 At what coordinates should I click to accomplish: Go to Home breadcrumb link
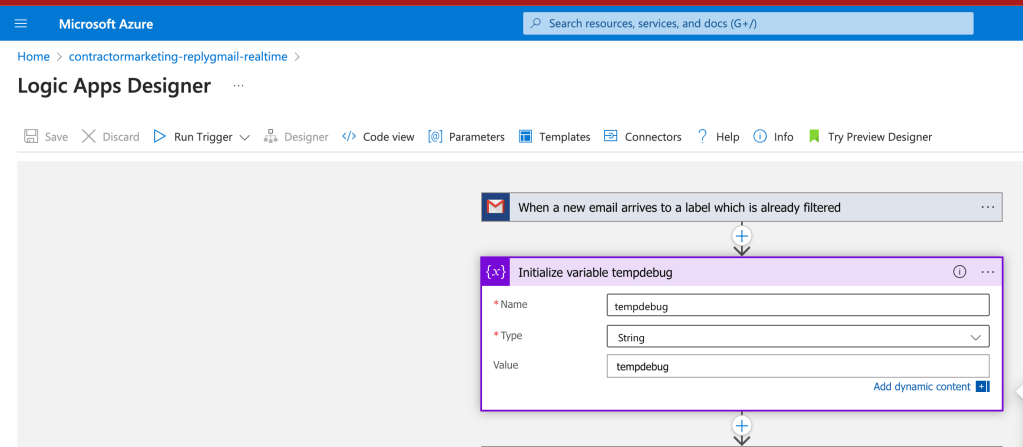point(33,57)
